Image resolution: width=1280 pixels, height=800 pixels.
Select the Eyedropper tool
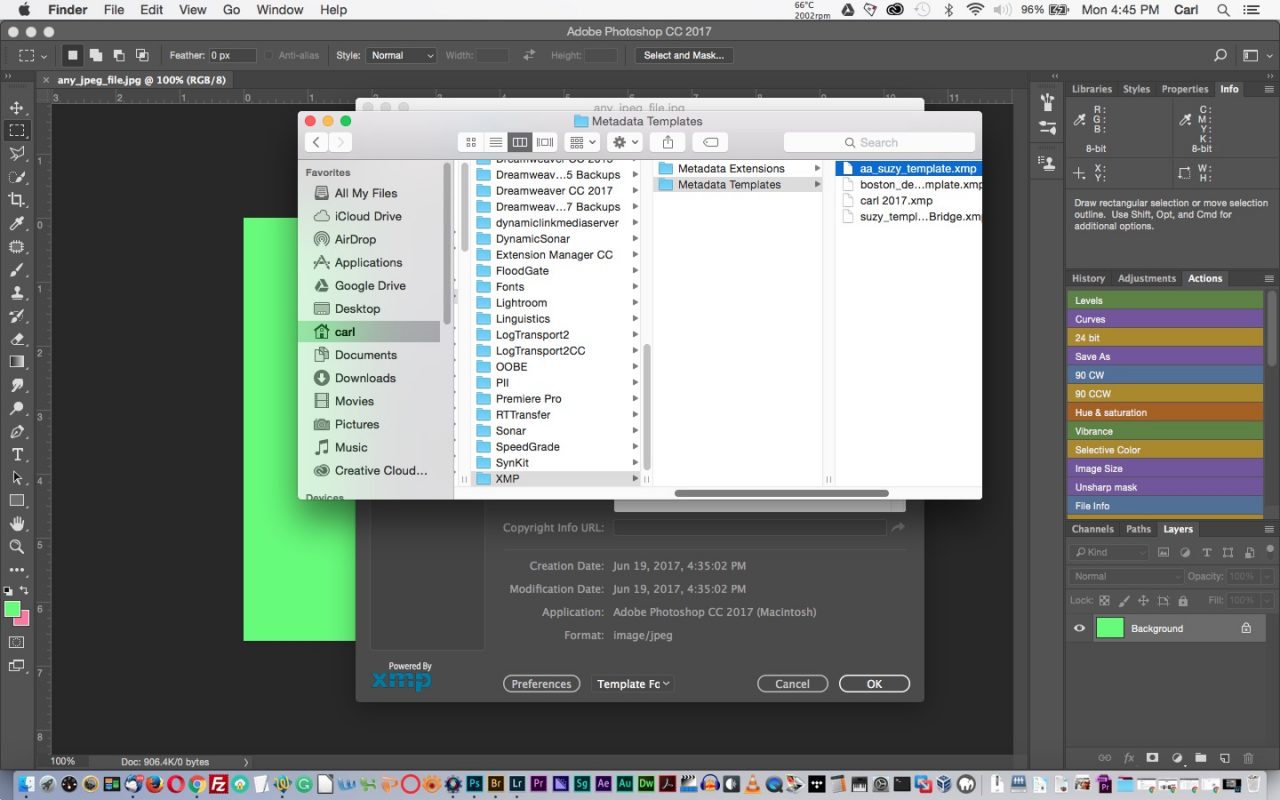18,222
